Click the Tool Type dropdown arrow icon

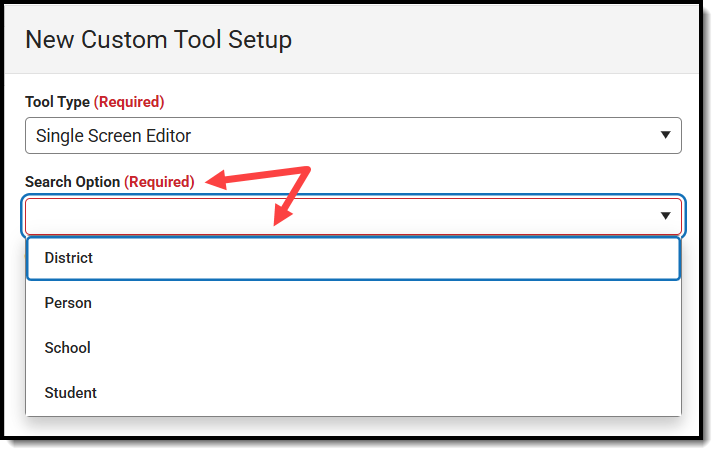(665, 135)
